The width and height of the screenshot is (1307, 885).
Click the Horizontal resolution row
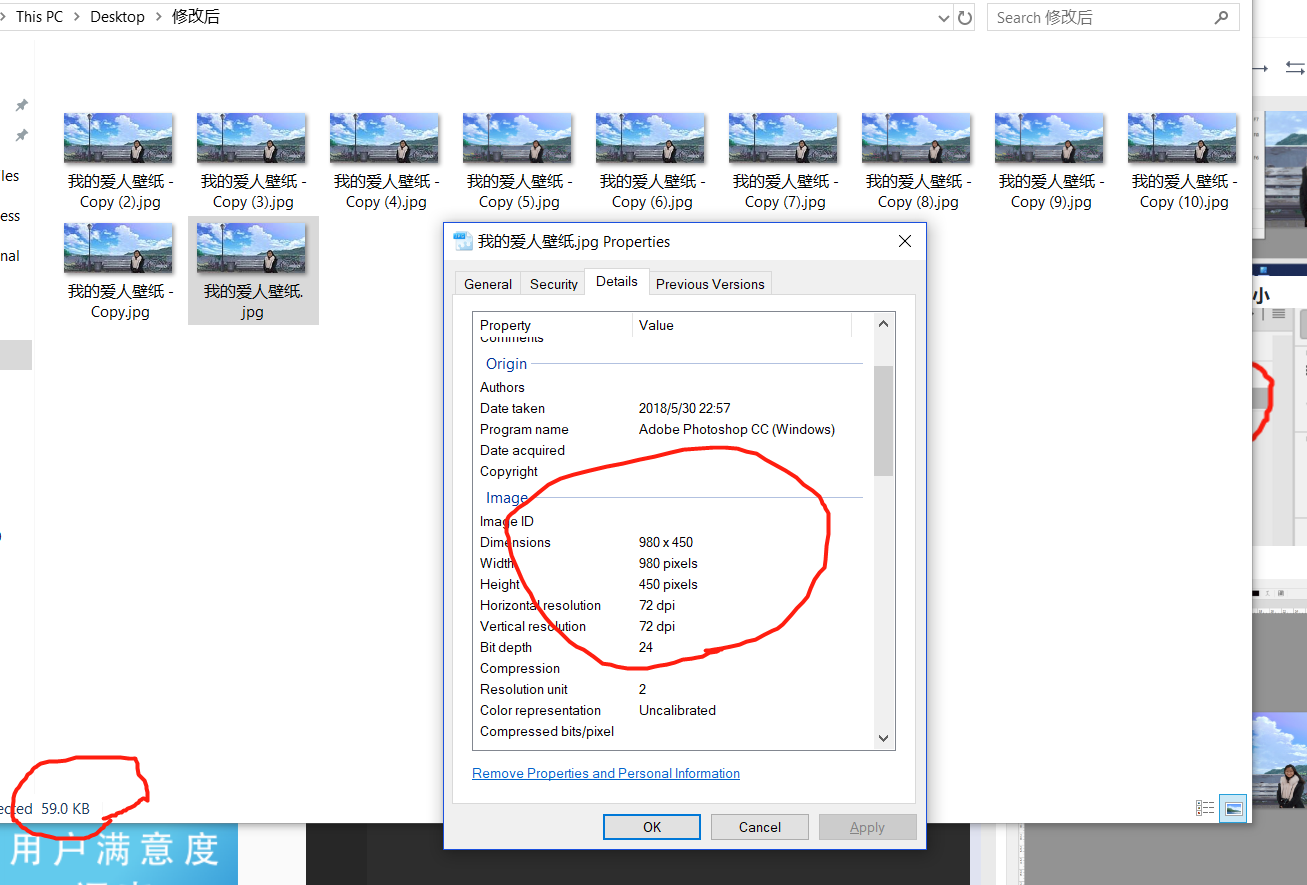coord(670,605)
